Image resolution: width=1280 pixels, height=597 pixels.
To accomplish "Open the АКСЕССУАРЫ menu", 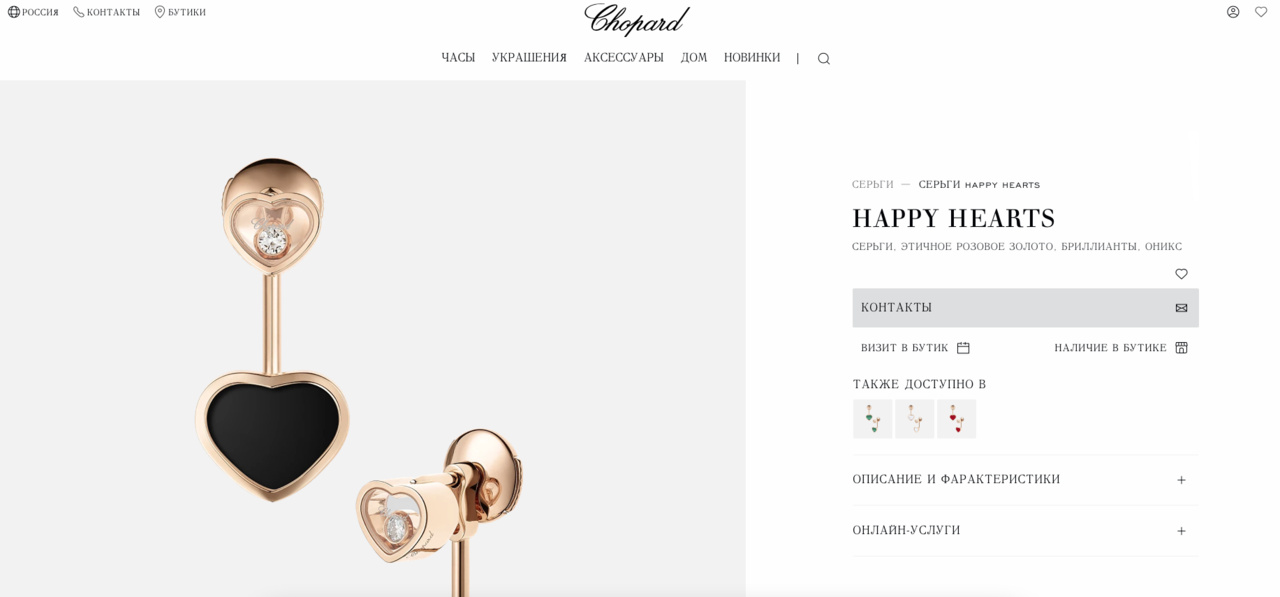I will pyautogui.click(x=624, y=58).
